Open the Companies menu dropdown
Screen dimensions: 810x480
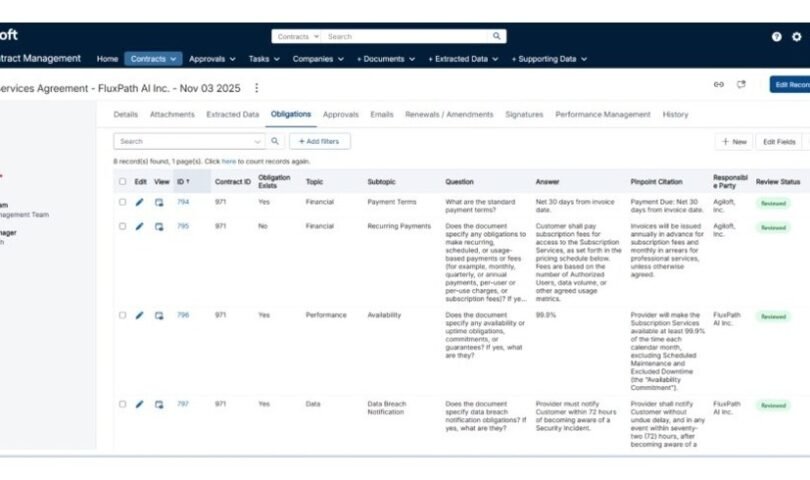[x=318, y=59]
